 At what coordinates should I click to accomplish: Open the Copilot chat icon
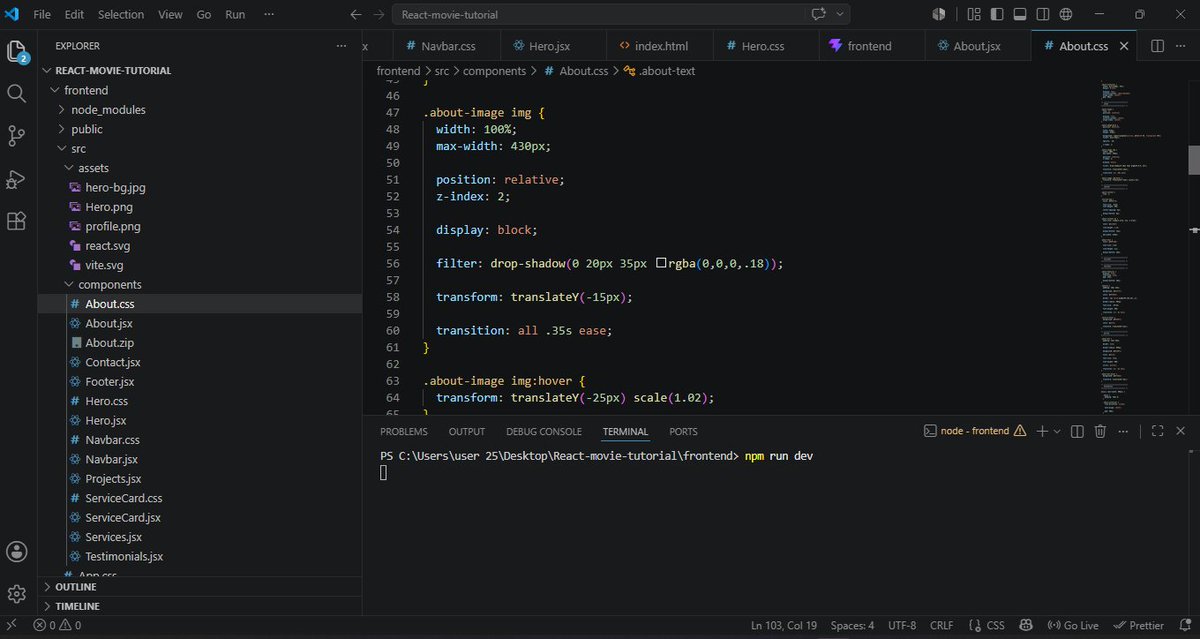(819, 14)
